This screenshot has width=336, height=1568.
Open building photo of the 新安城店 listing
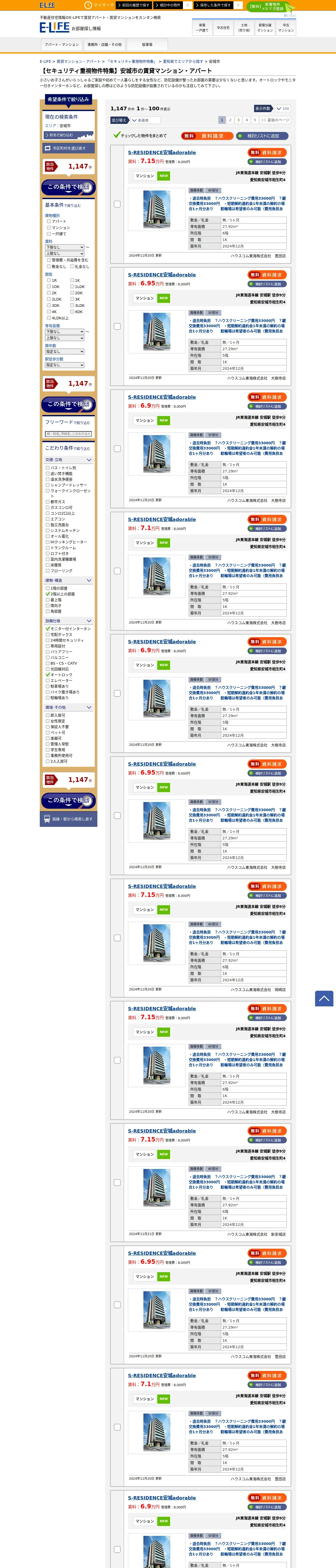pyautogui.click(x=157, y=1187)
